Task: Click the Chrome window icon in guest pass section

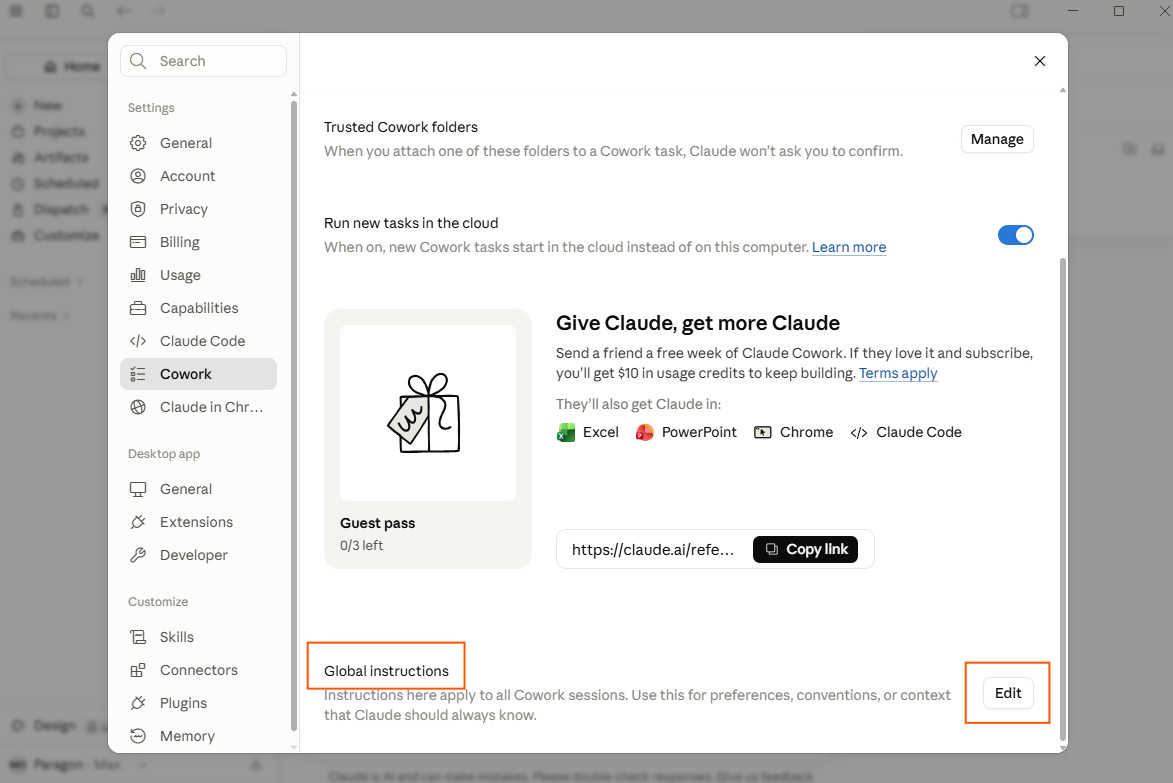Action: (762, 432)
